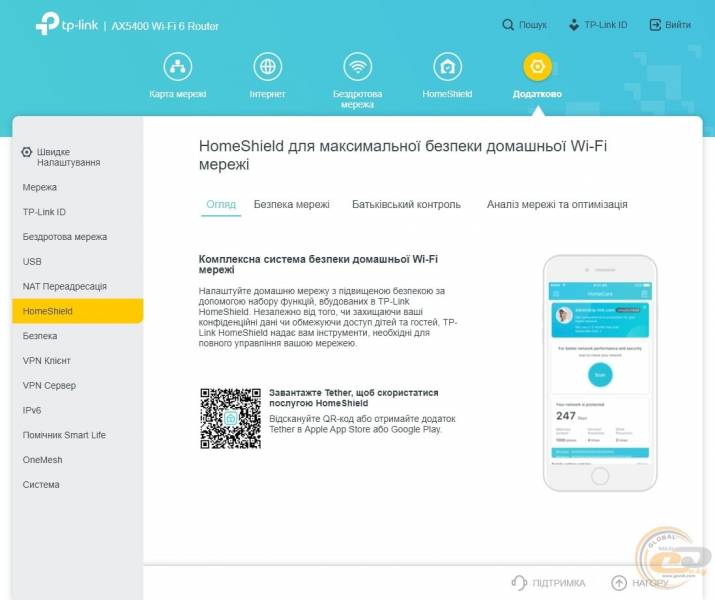Image resolution: width=715 pixels, height=600 pixels.
Task: Click the Нагору up-arrow icon
Action: click(x=619, y=582)
